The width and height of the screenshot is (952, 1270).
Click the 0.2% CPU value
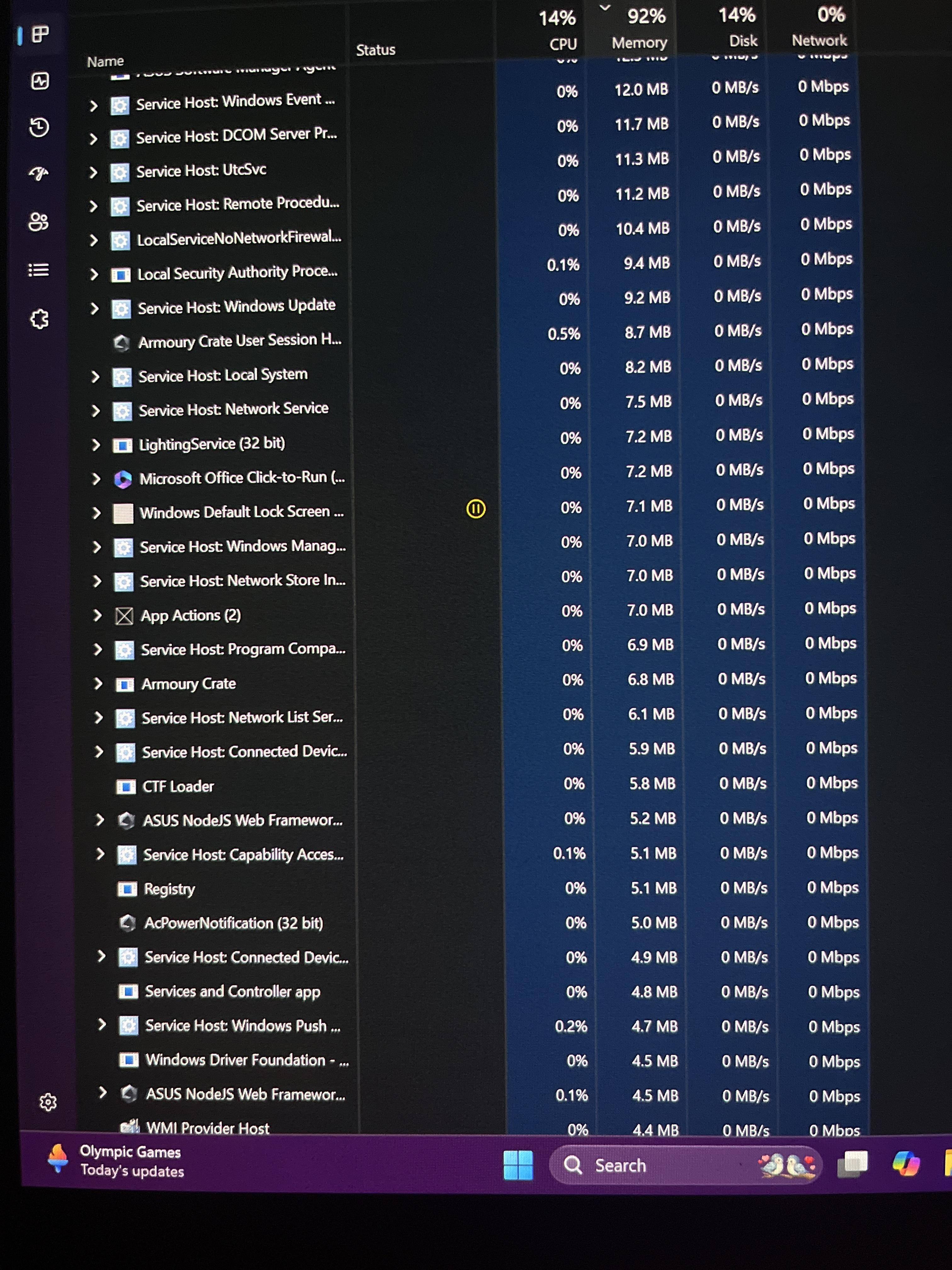pyautogui.click(x=571, y=1027)
